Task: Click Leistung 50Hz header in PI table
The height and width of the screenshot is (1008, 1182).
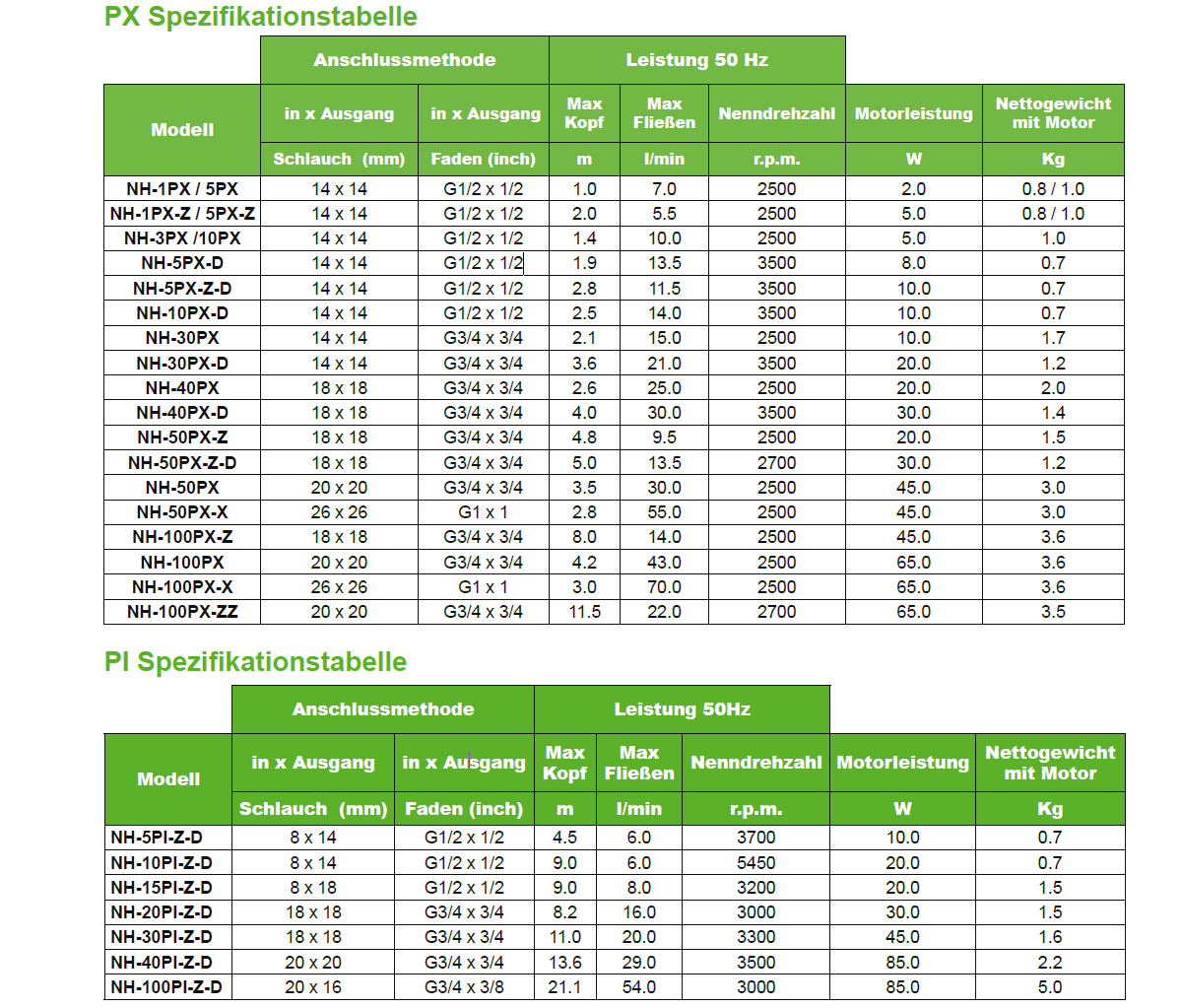Action: [x=682, y=709]
